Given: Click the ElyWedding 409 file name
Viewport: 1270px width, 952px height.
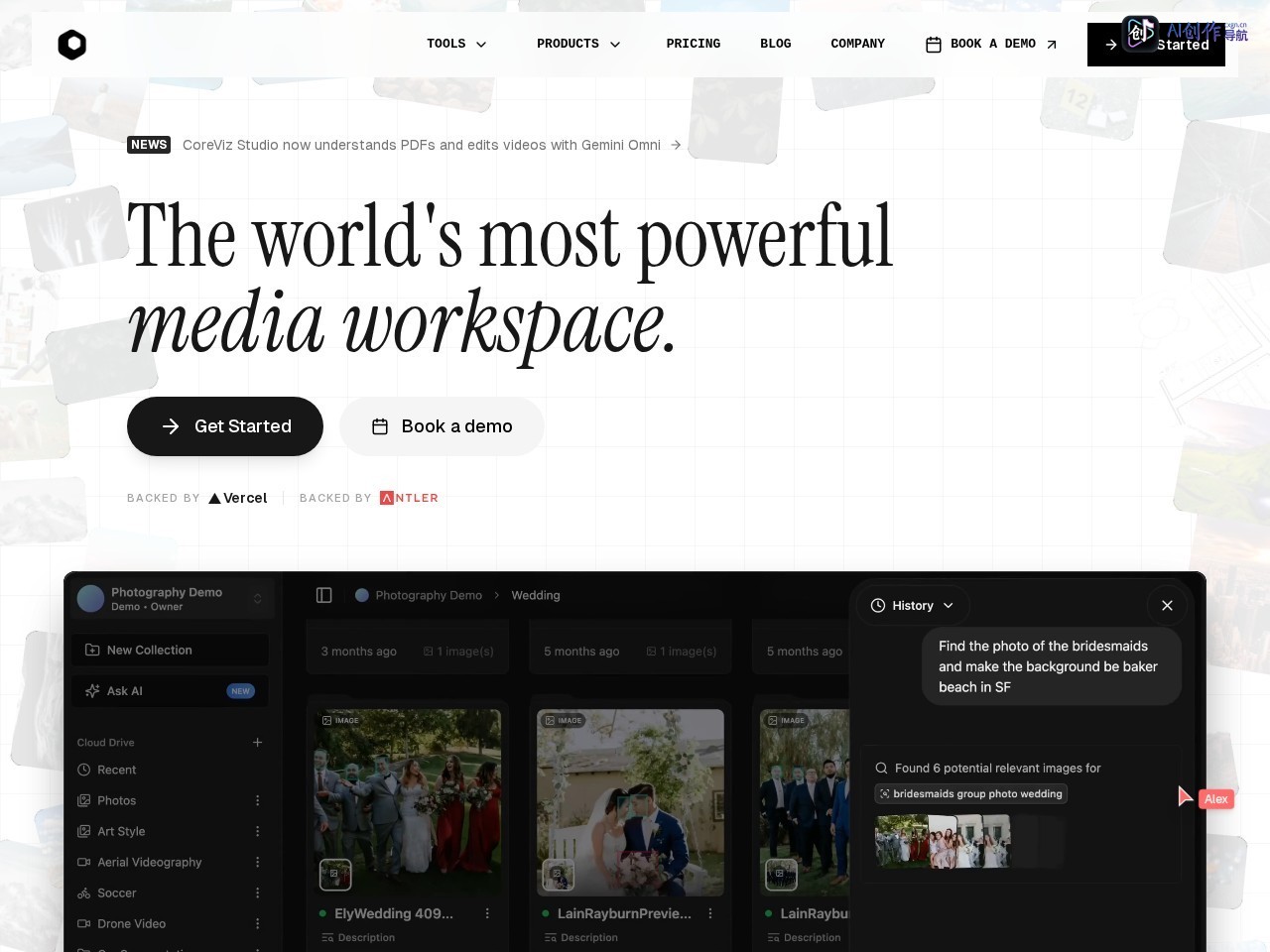Looking at the screenshot, I should coord(394,913).
